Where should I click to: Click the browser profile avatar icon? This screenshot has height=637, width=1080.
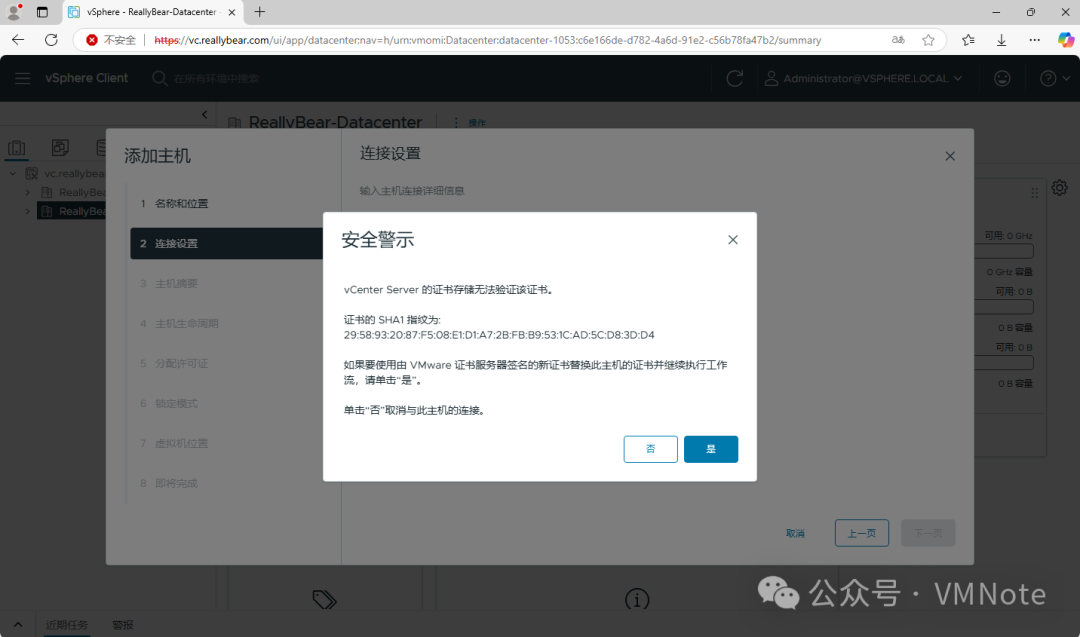[x=13, y=12]
